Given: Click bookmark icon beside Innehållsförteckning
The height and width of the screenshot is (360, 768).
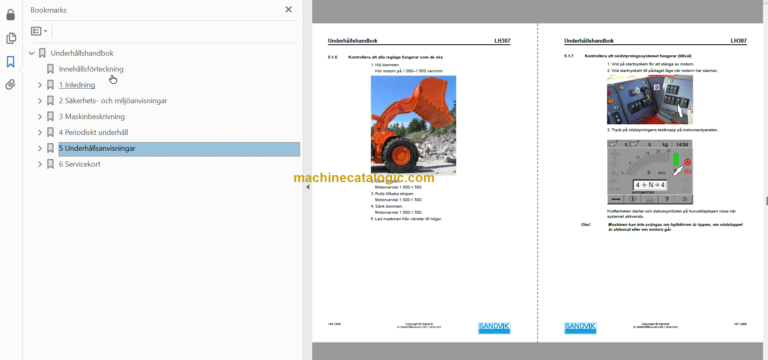Looking at the screenshot, I should [x=50, y=69].
